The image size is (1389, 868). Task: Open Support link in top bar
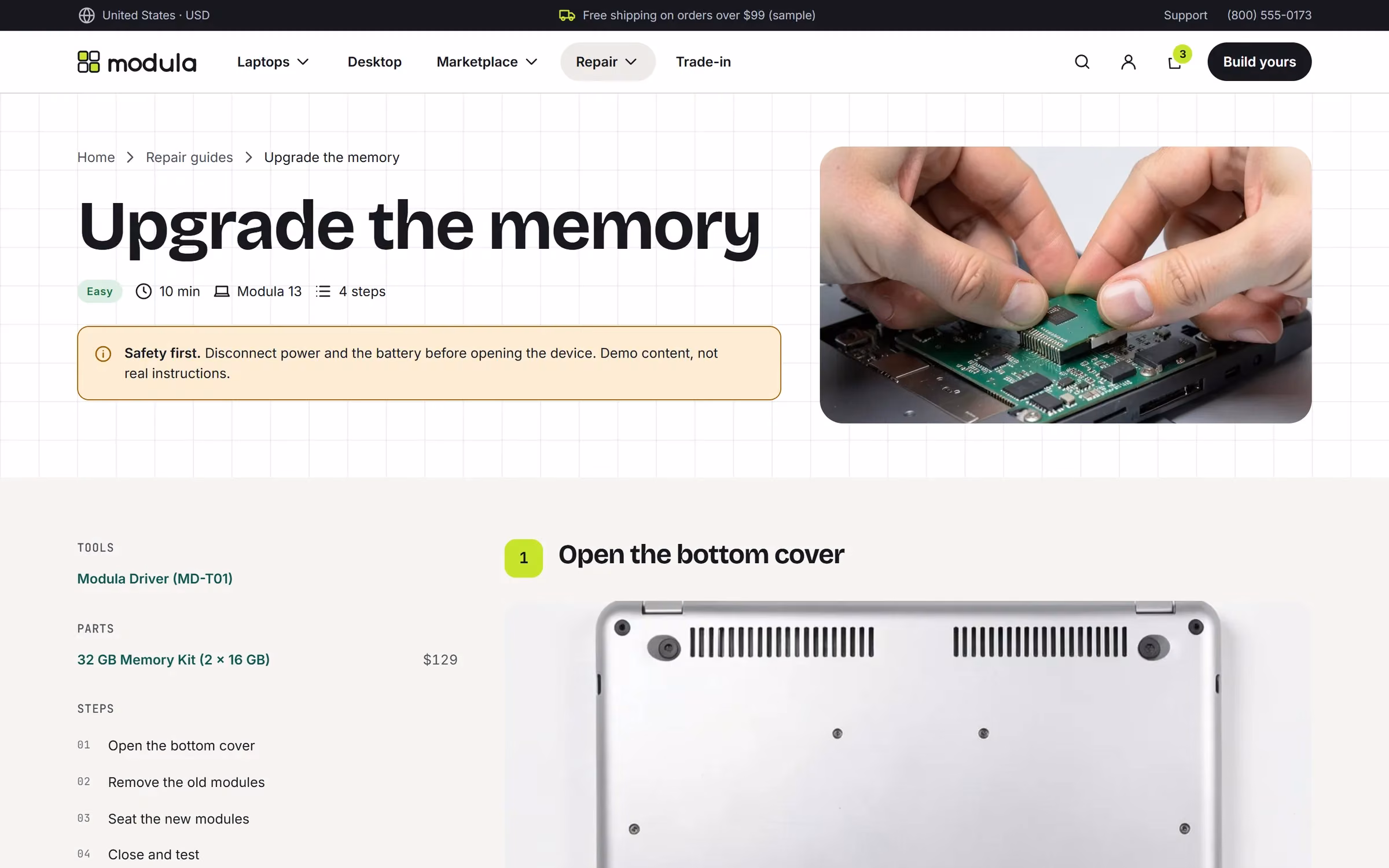[x=1185, y=15]
